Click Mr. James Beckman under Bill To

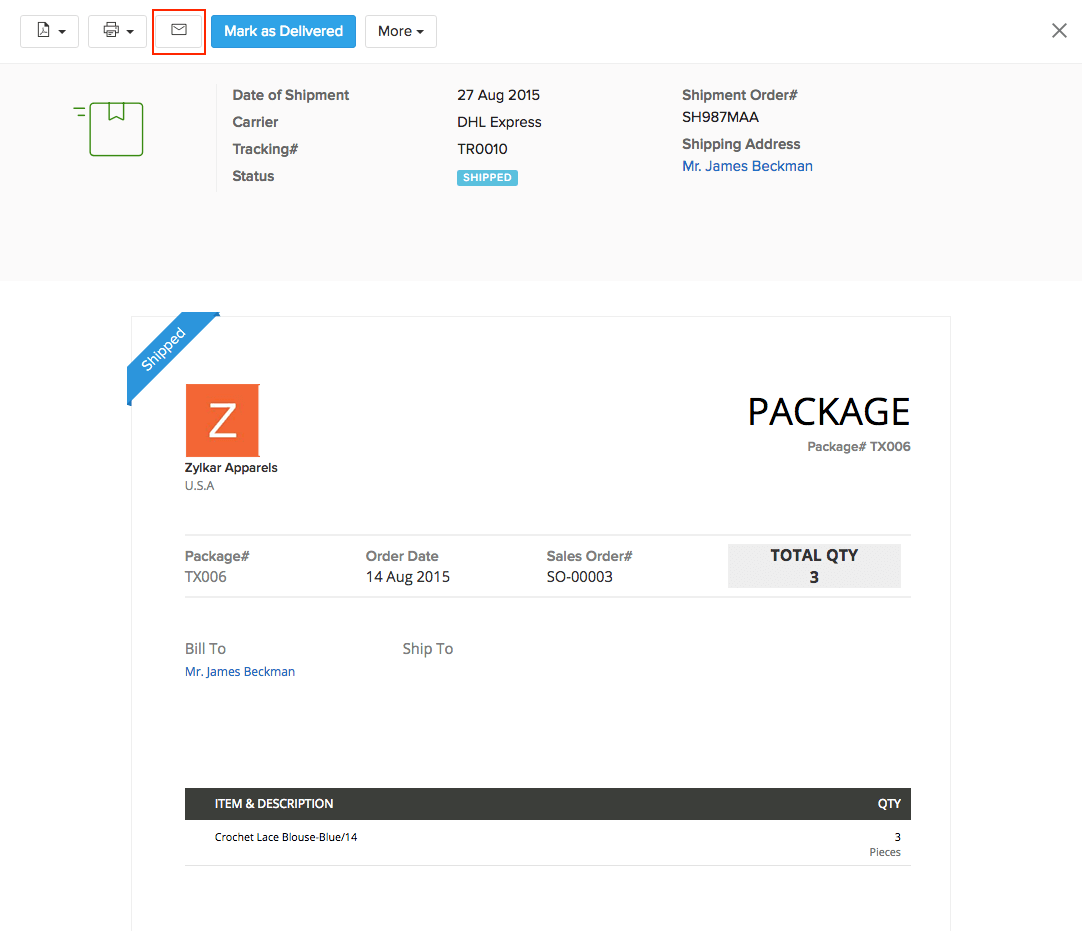[x=240, y=671]
